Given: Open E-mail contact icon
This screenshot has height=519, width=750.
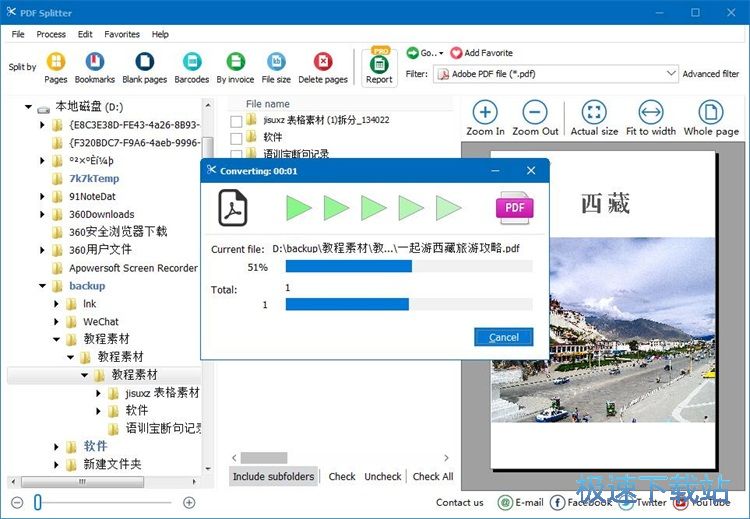Looking at the screenshot, I should 505,502.
